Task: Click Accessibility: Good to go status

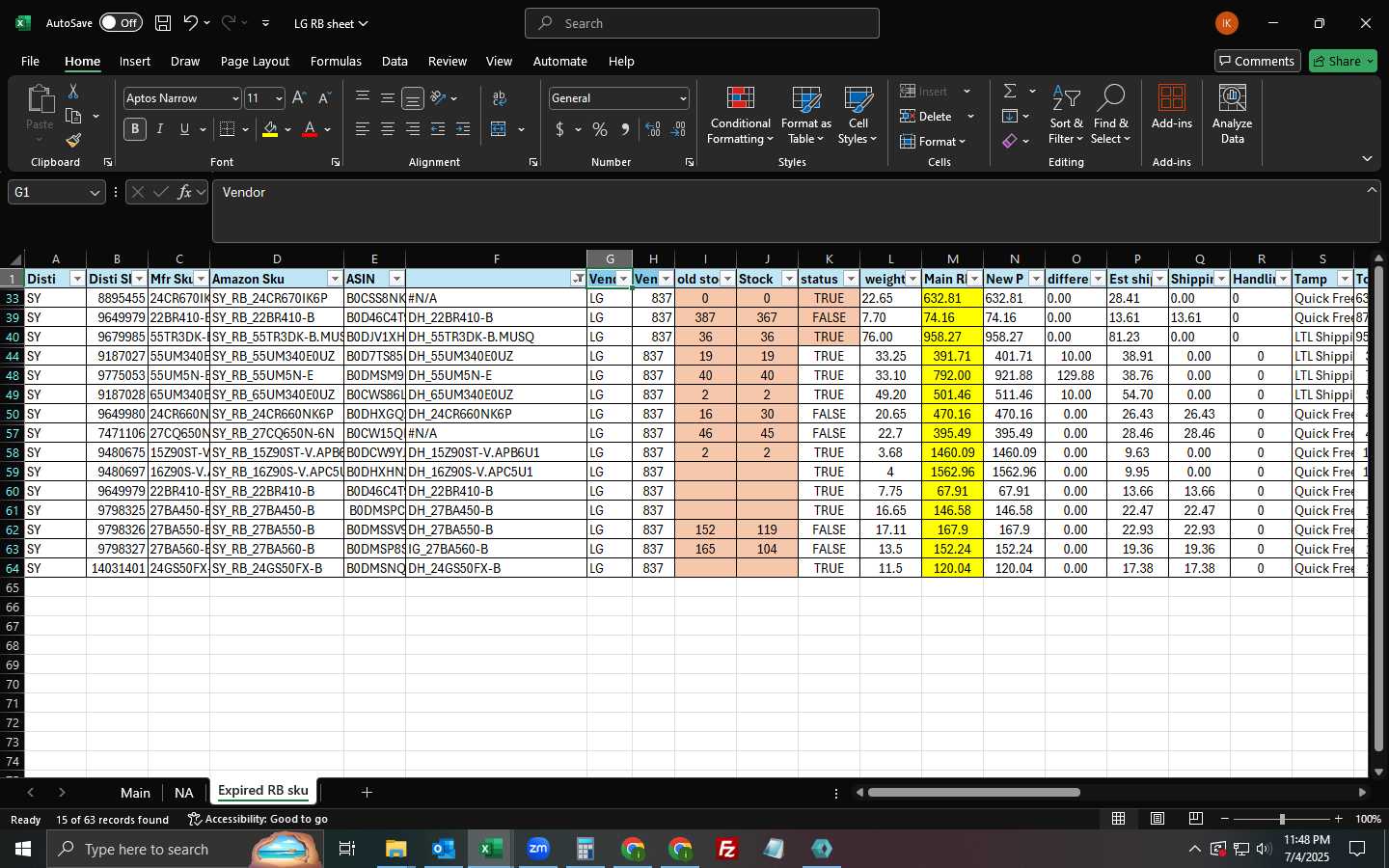Action: coord(258,819)
